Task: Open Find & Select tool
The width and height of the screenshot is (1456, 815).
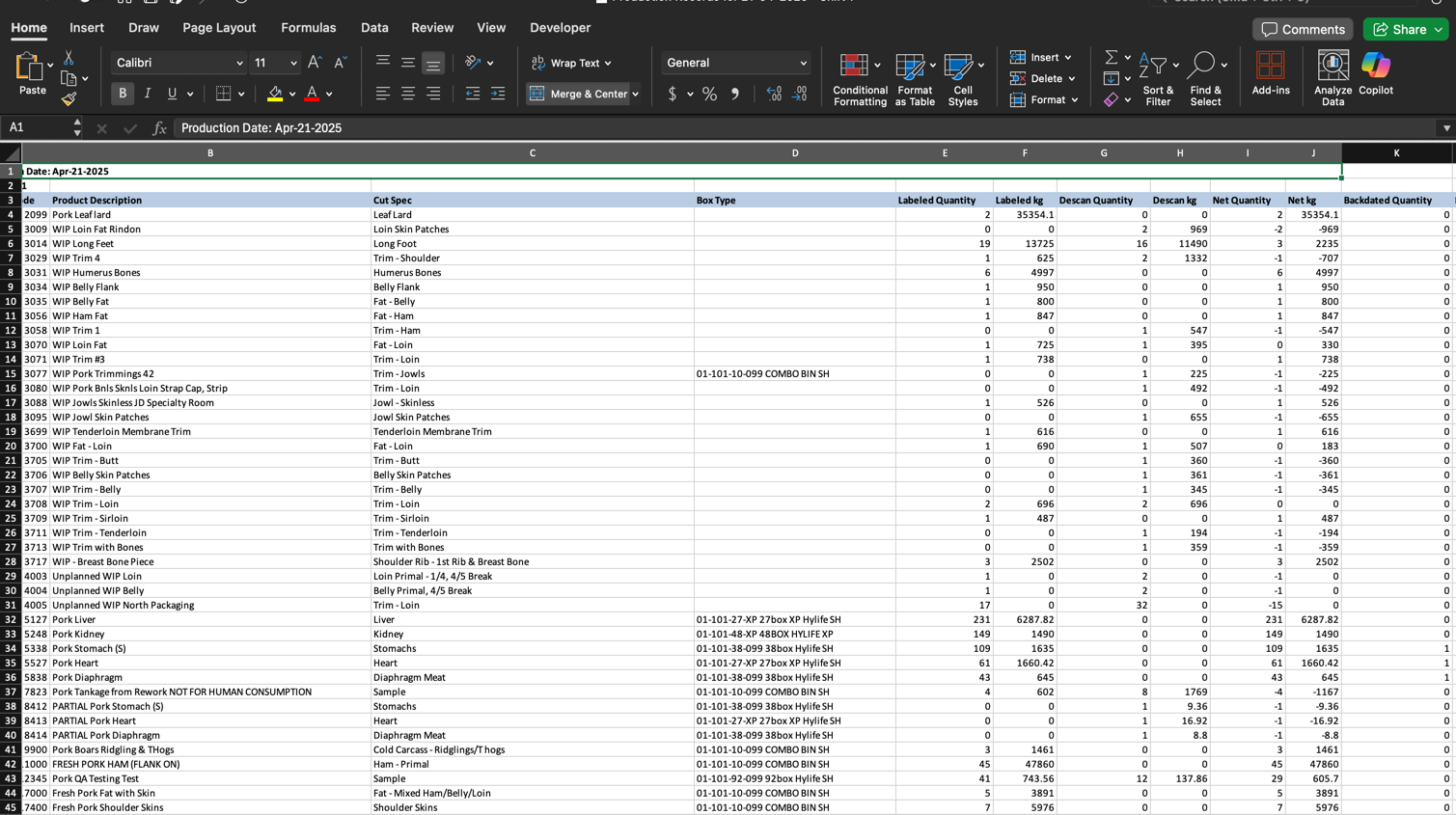Action: pyautogui.click(x=1204, y=77)
